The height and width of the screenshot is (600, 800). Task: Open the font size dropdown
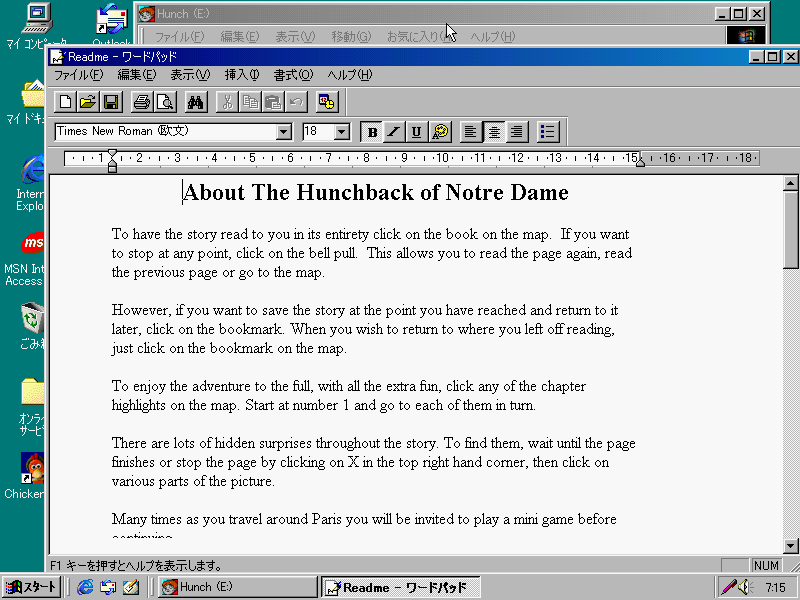point(339,131)
